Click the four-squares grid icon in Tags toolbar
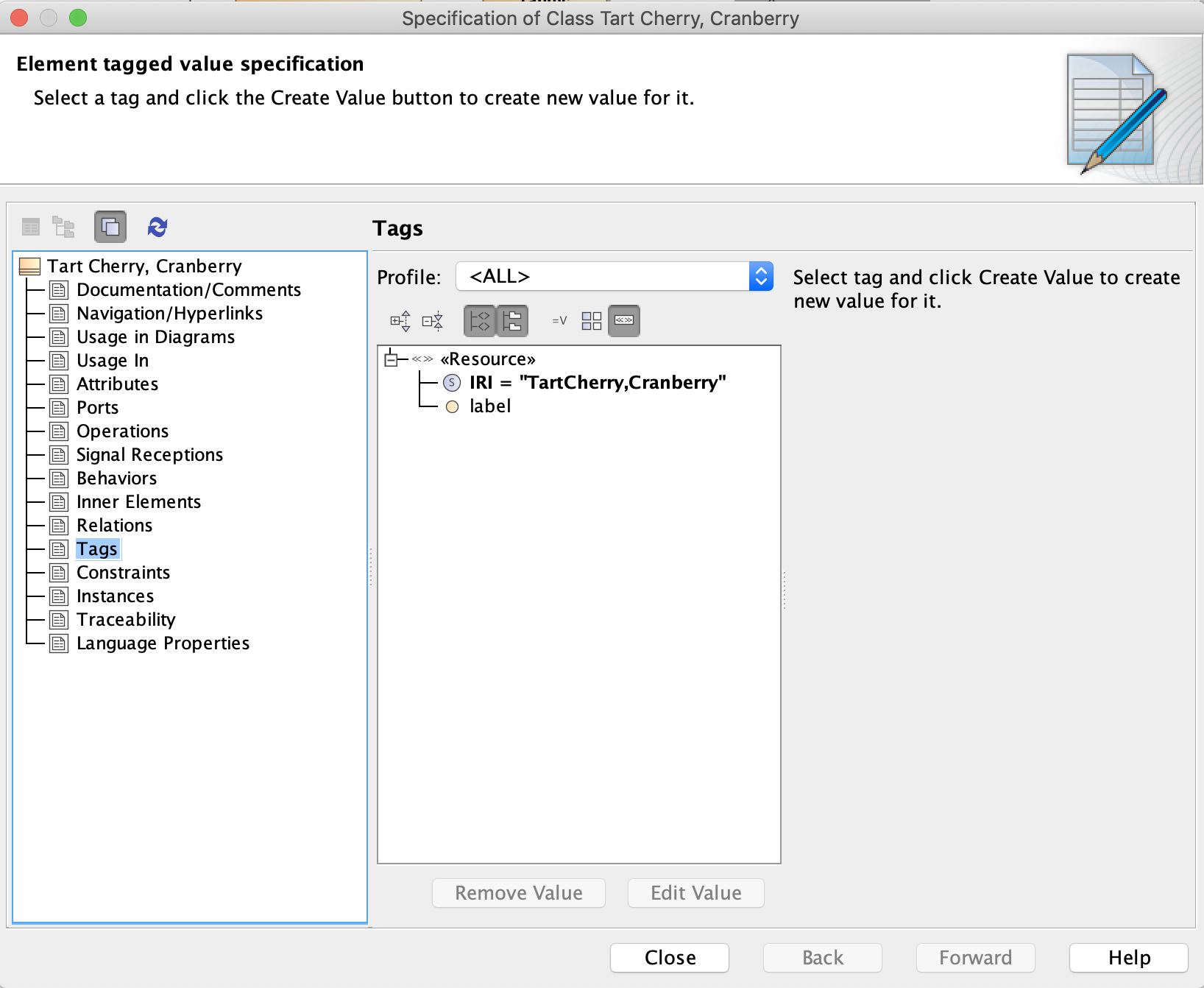 tap(591, 321)
